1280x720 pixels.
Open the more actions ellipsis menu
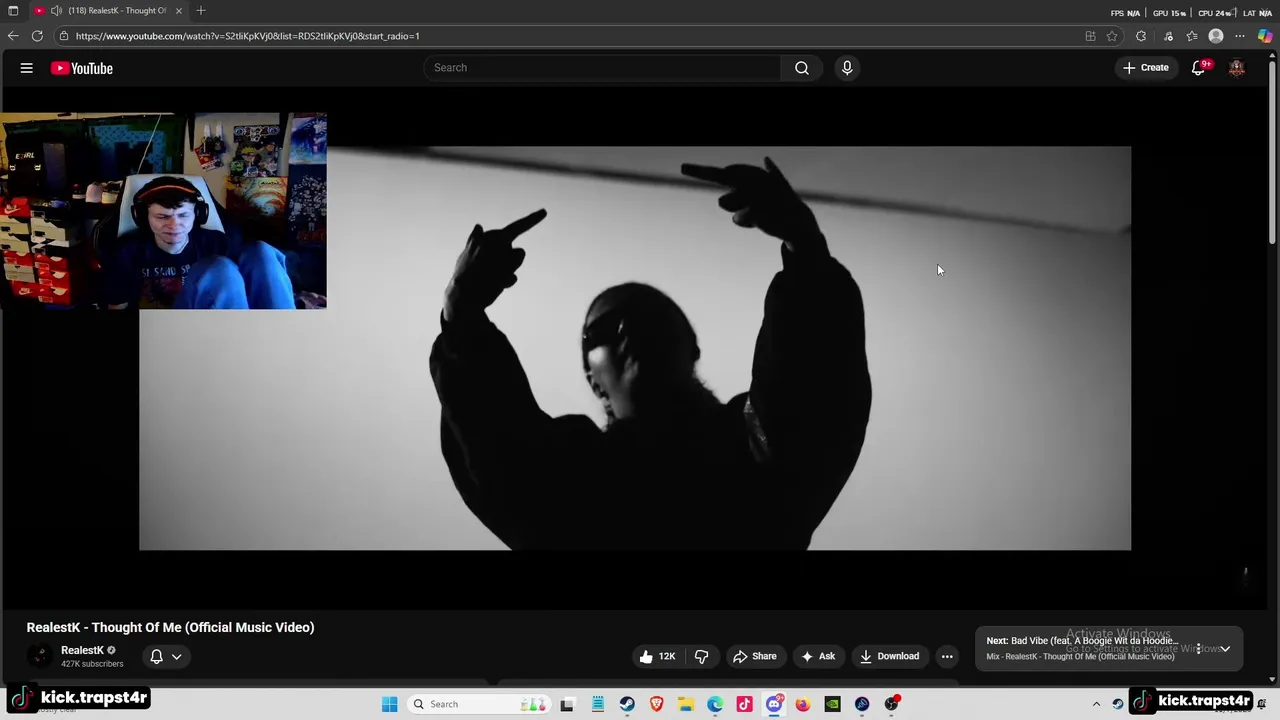947,656
